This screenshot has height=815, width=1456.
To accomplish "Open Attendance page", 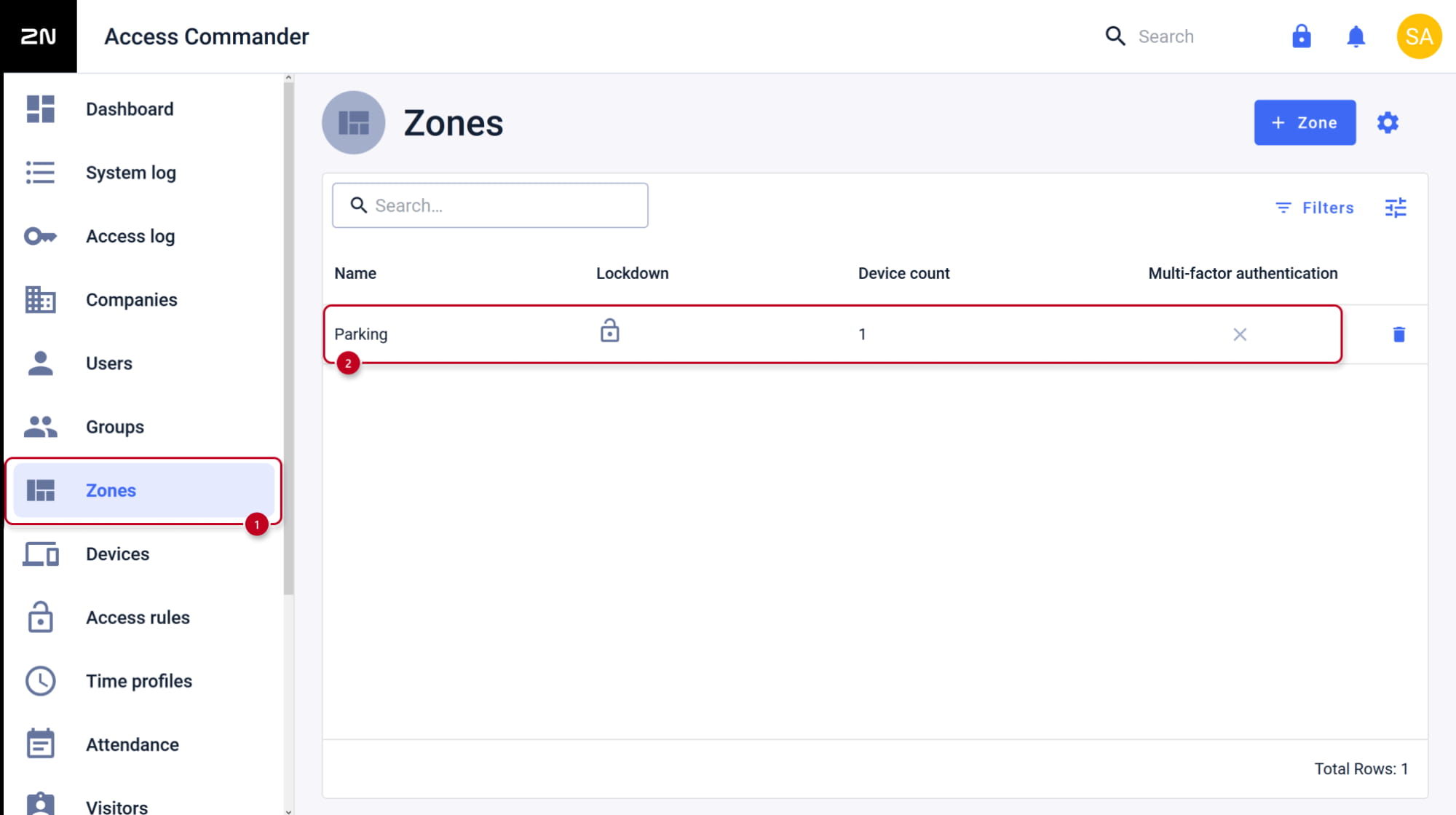I will (x=143, y=744).
